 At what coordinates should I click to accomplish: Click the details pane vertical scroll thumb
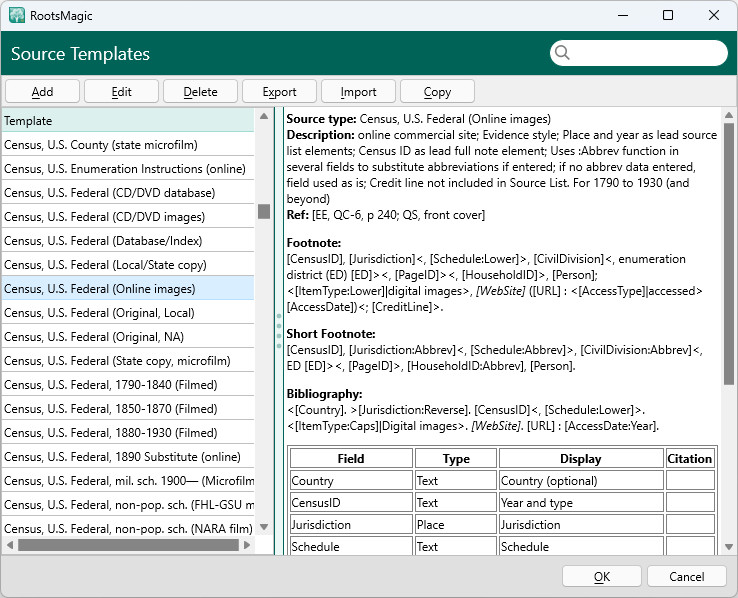click(729, 254)
